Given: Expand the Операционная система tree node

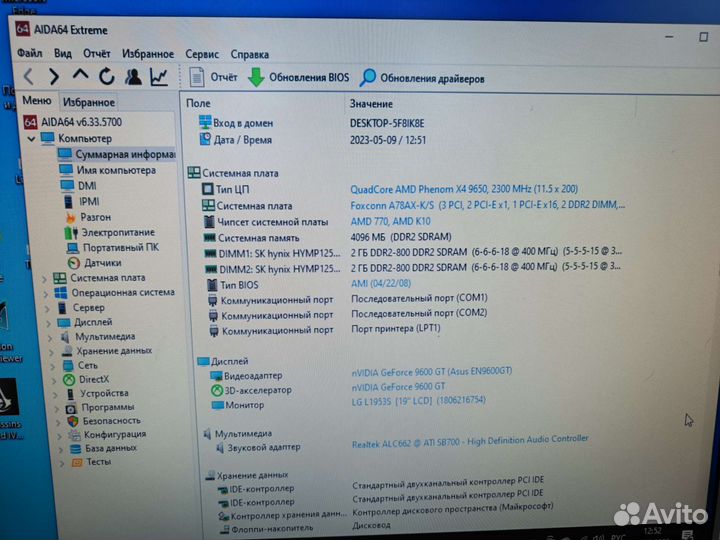Looking at the screenshot, I should (x=44, y=293).
